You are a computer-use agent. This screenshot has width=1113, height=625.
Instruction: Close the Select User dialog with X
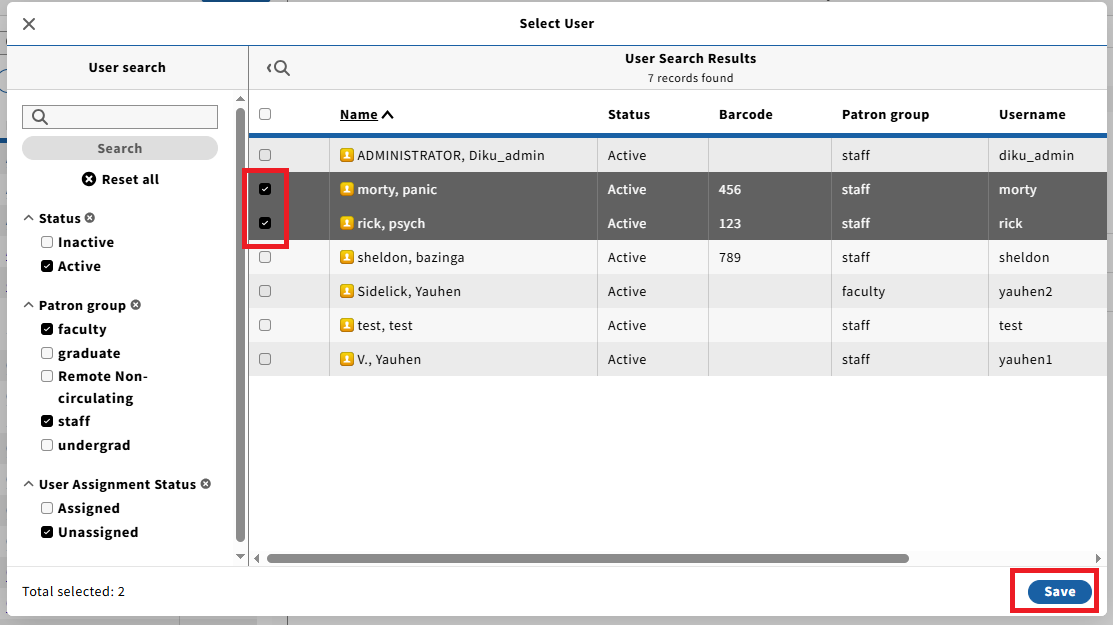29,24
